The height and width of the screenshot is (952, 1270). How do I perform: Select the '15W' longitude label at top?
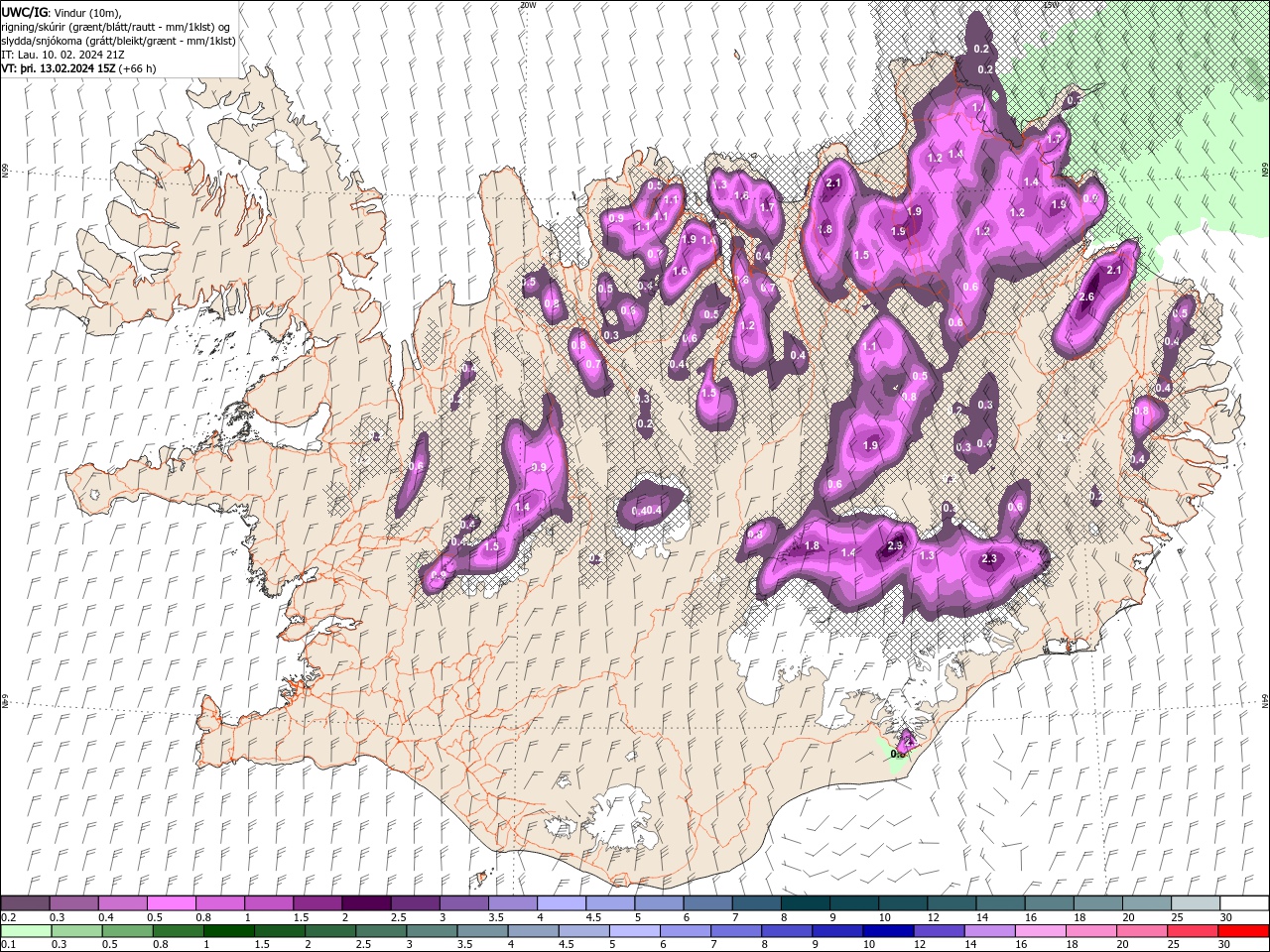pyautogui.click(x=1050, y=5)
